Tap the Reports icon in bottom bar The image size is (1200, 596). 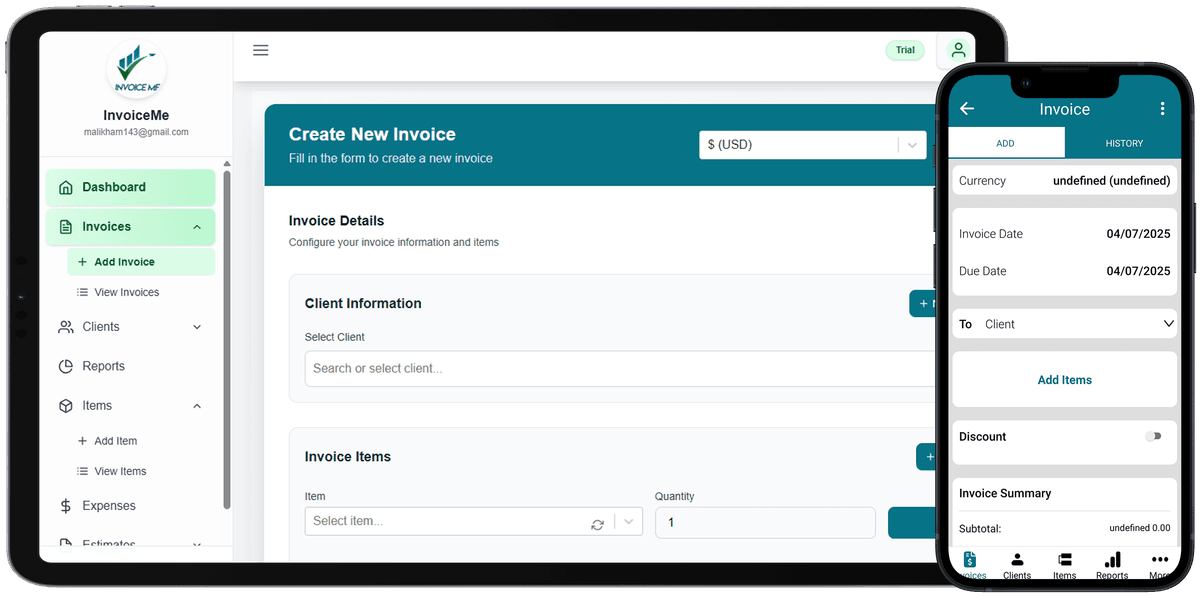pyautogui.click(x=1111, y=564)
